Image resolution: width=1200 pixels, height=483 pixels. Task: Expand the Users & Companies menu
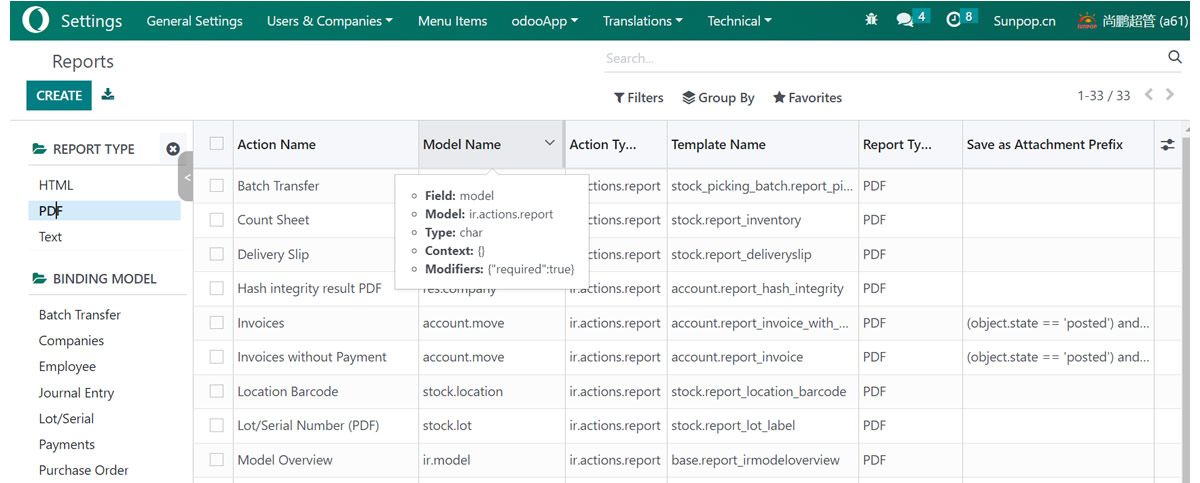(329, 21)
